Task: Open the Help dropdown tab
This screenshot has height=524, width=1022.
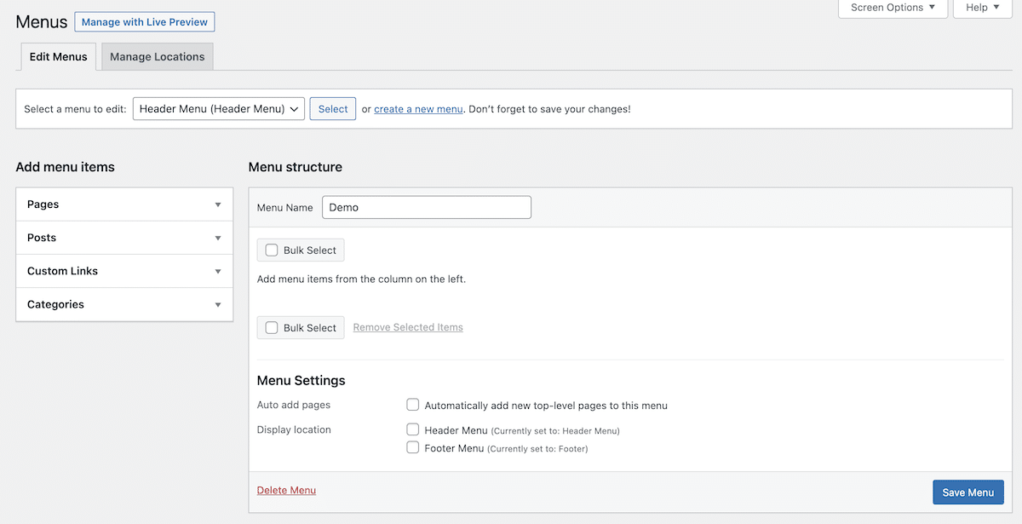Action: [x=982, y=8]
